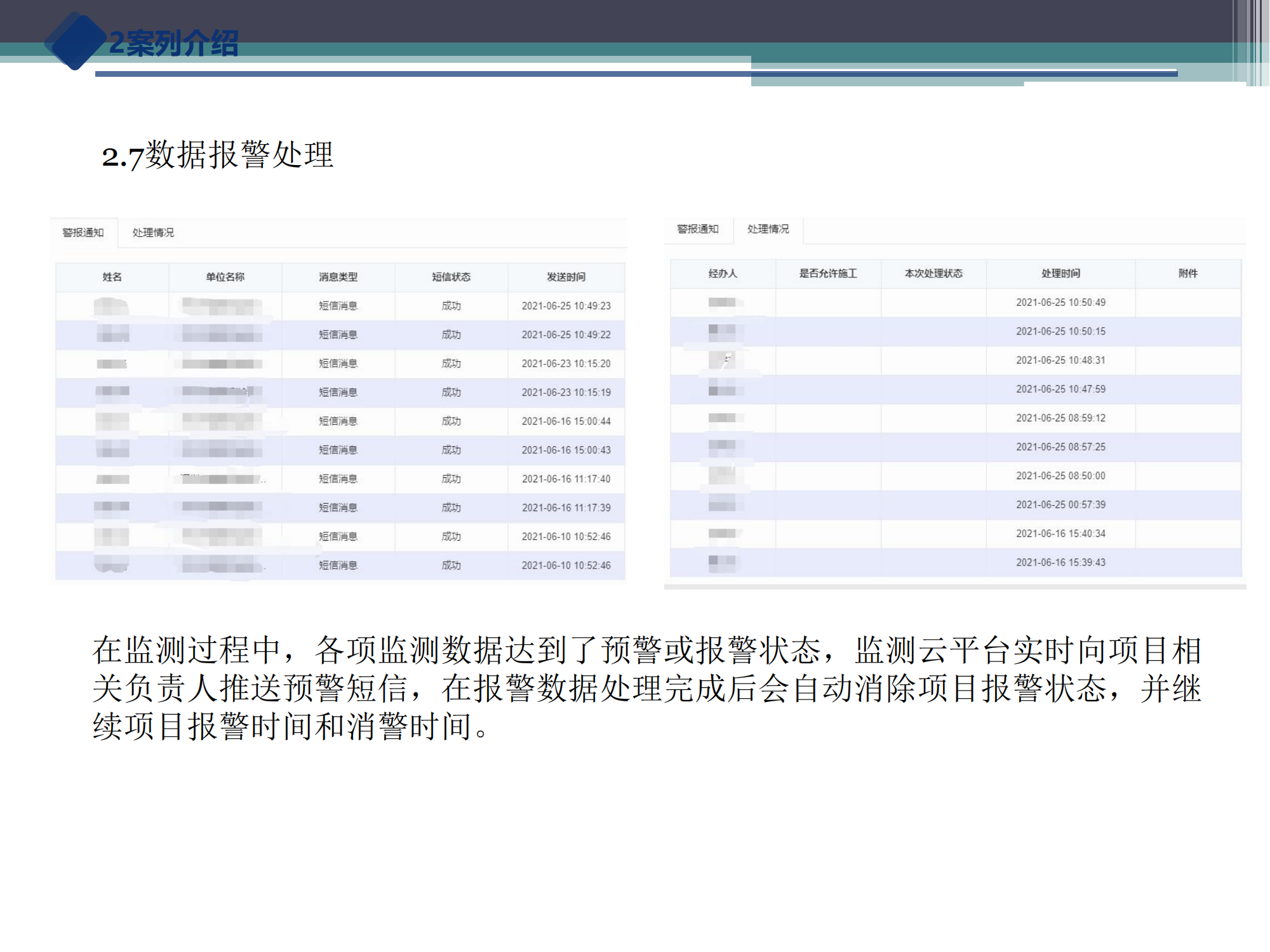Select processing time 2021-06-25 08:50:00
1270x952 pixels.
1061,476
